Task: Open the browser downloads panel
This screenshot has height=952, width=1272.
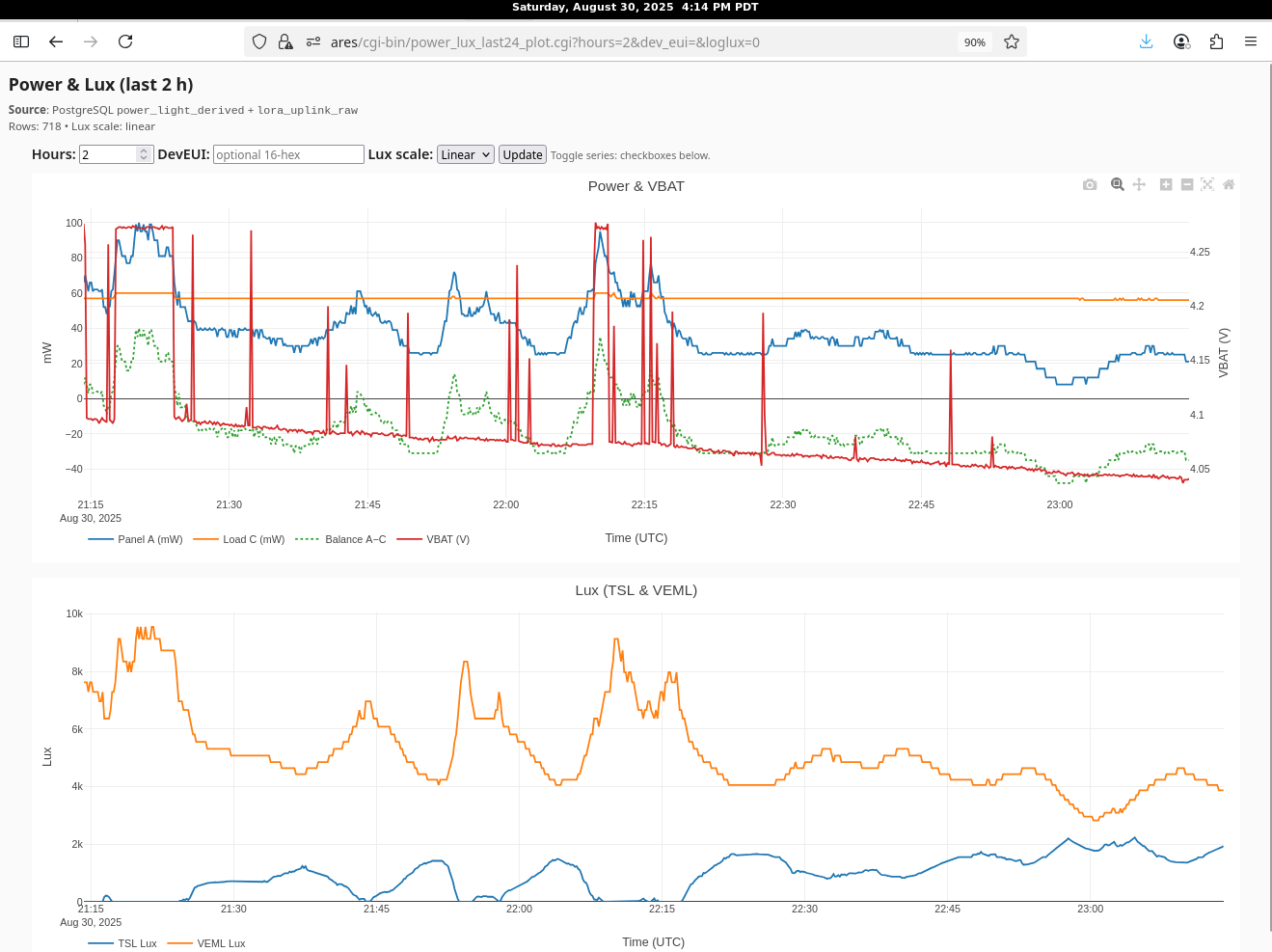Action: click(x=1146, y=41)
